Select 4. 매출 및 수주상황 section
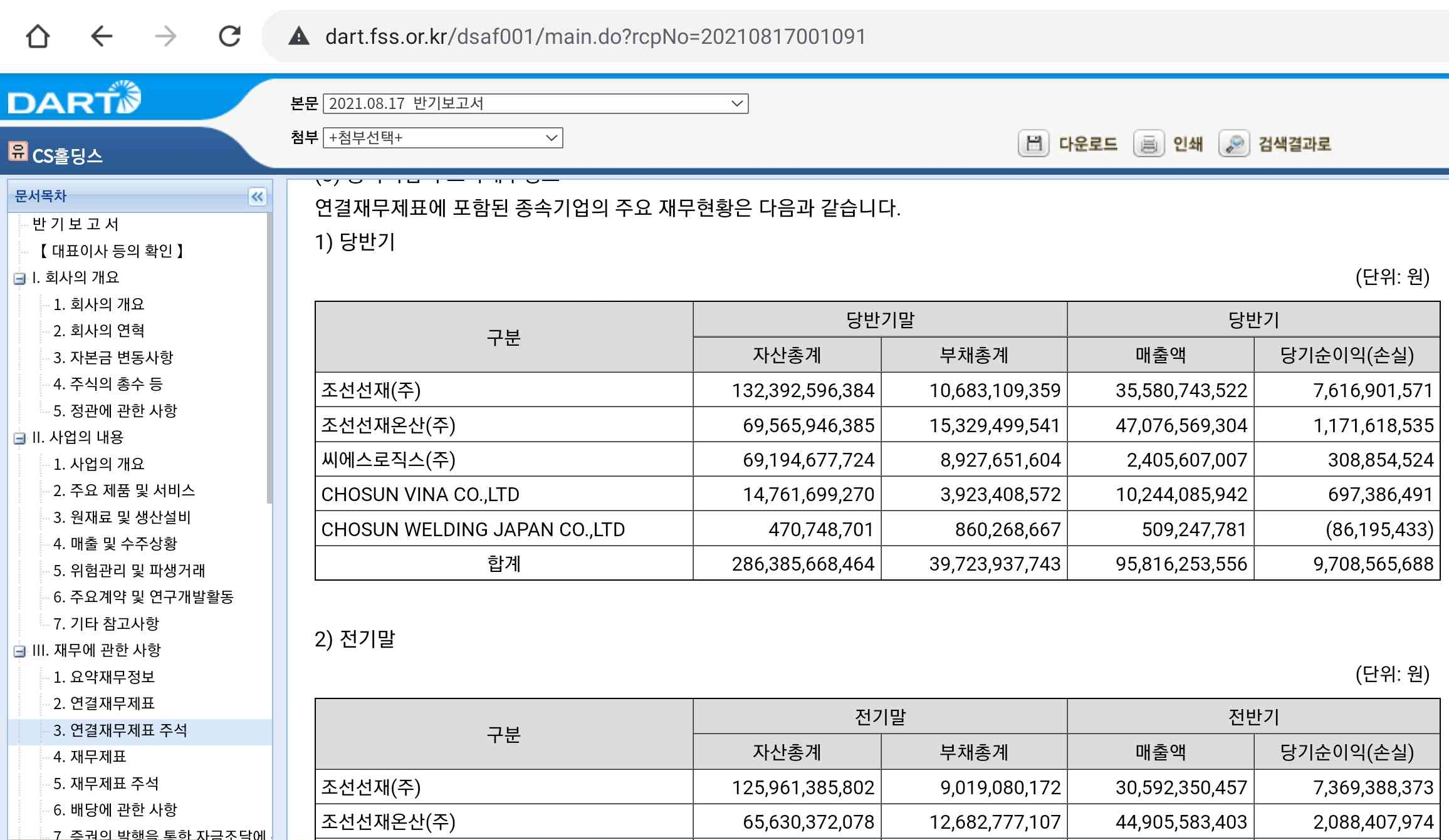The image size is (1449, 840). tap(115, 544)
